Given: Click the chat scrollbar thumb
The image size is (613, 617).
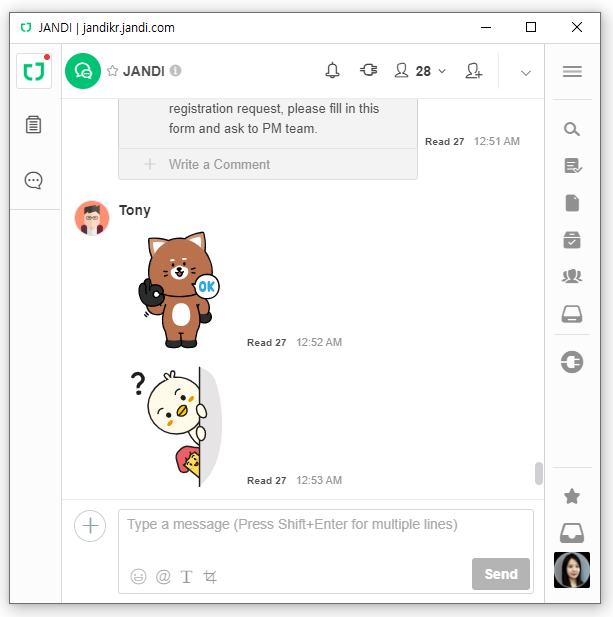Looking at the screenshot, I should 539,473.
